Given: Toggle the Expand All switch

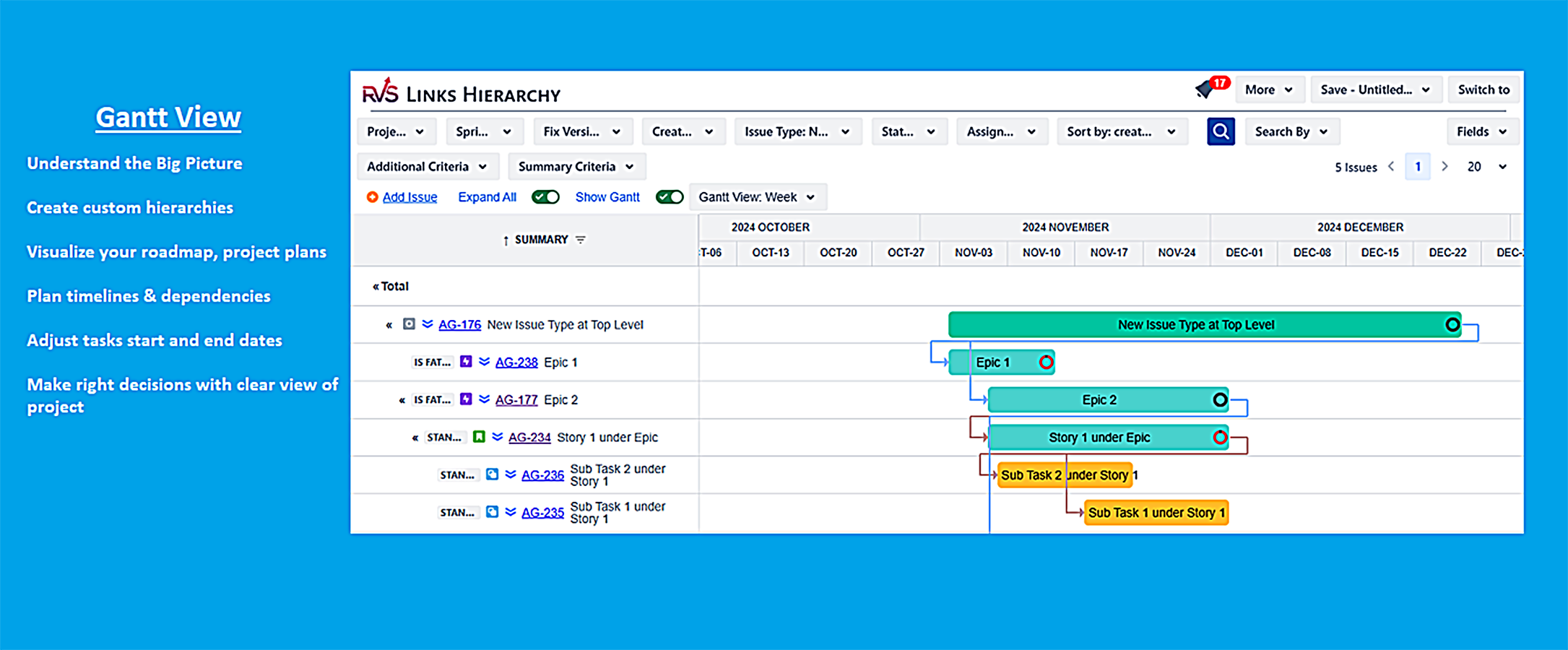Looking at the screenshot, I should 545,197.
